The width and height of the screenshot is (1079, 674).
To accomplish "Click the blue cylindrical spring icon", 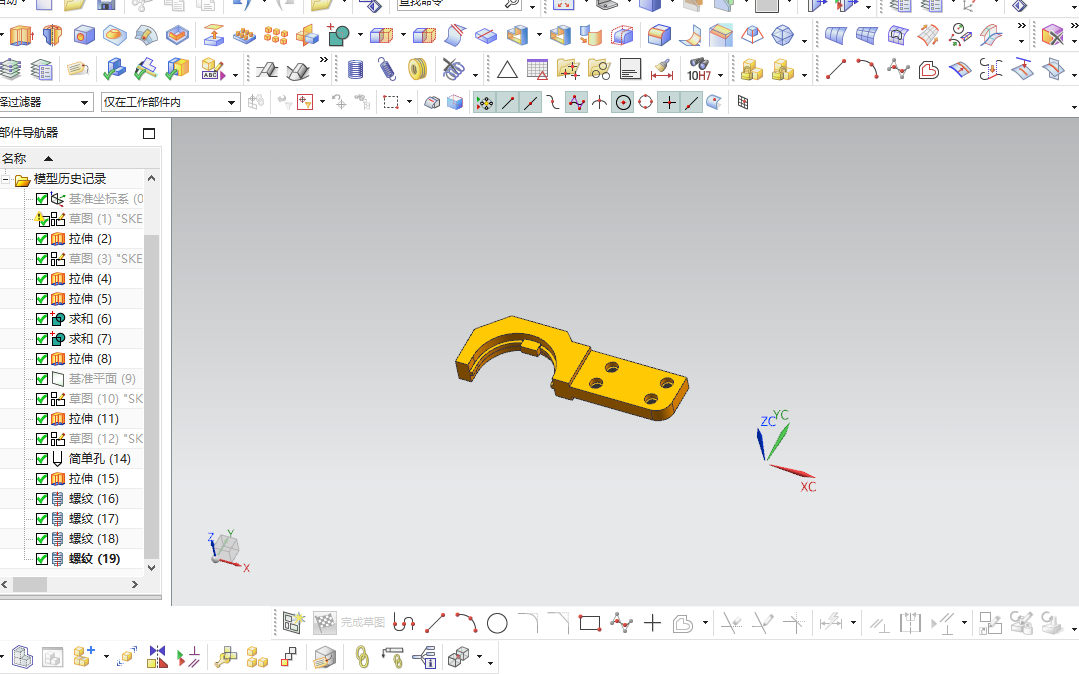I will [356, 70].
